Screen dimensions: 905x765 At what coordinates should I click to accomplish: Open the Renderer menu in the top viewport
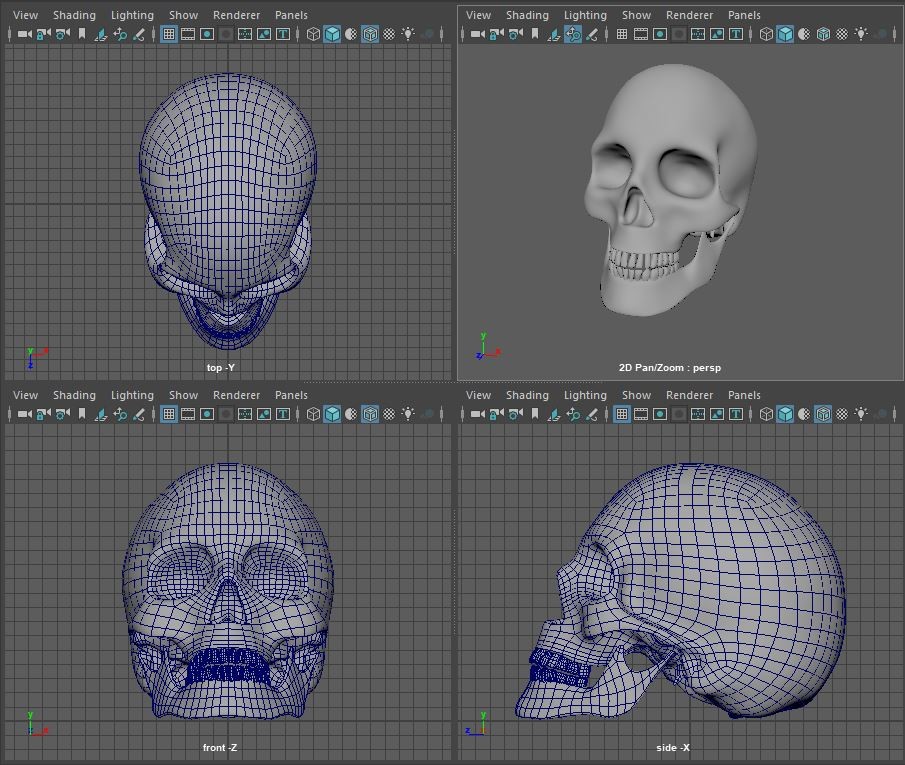[x=237, y=15]
